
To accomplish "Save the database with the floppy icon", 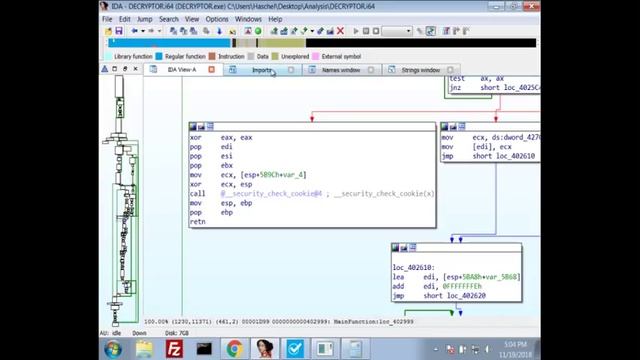I will tap(119, 31).
